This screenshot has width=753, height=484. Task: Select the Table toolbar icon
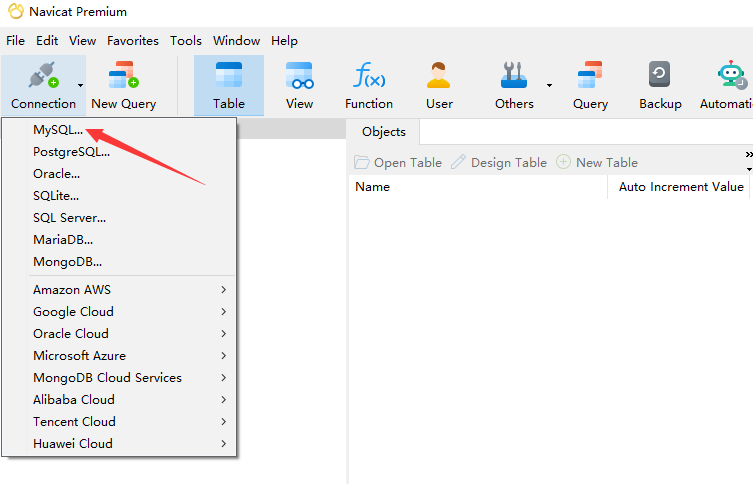(229, 75)
